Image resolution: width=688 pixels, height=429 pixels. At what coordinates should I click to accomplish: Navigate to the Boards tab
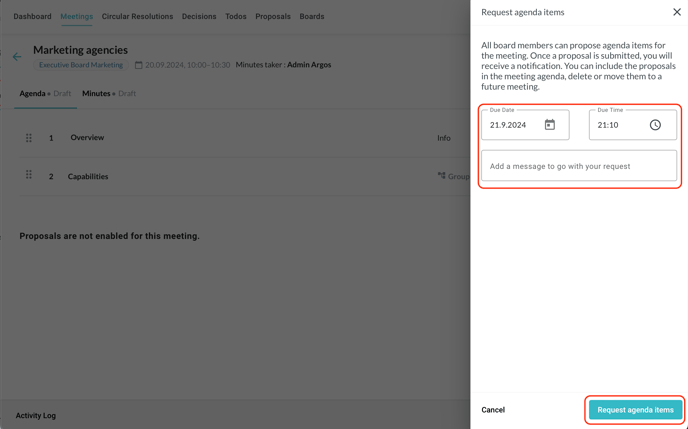[312, 16]
